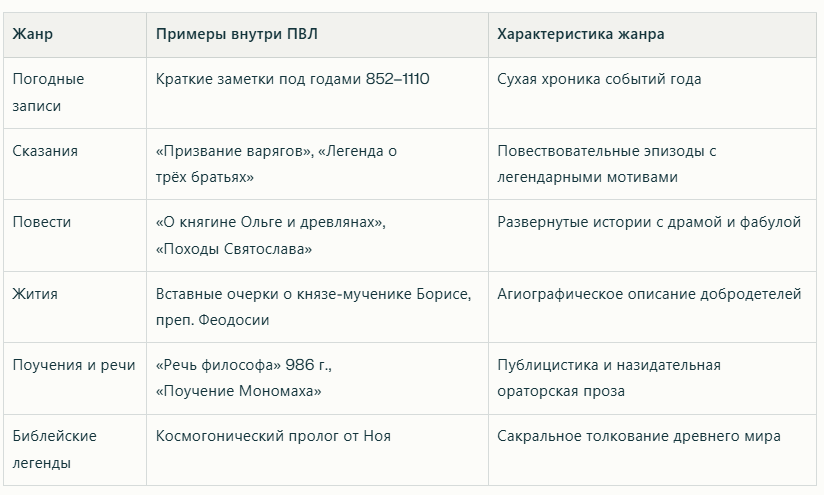Viewport: 824px width, 495px height.
Task: Click the «Сухая хроника событий года» text
Action: pos(599,79)
